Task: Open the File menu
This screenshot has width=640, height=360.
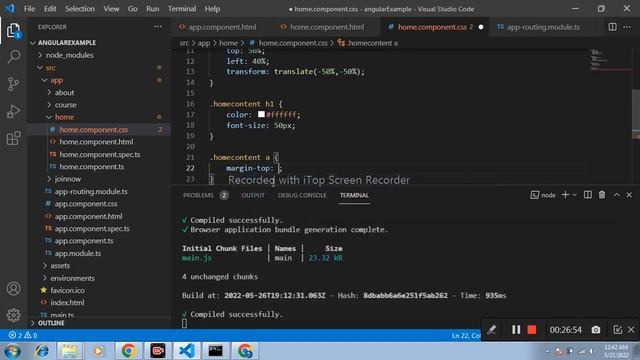Action: pos(29,9)
